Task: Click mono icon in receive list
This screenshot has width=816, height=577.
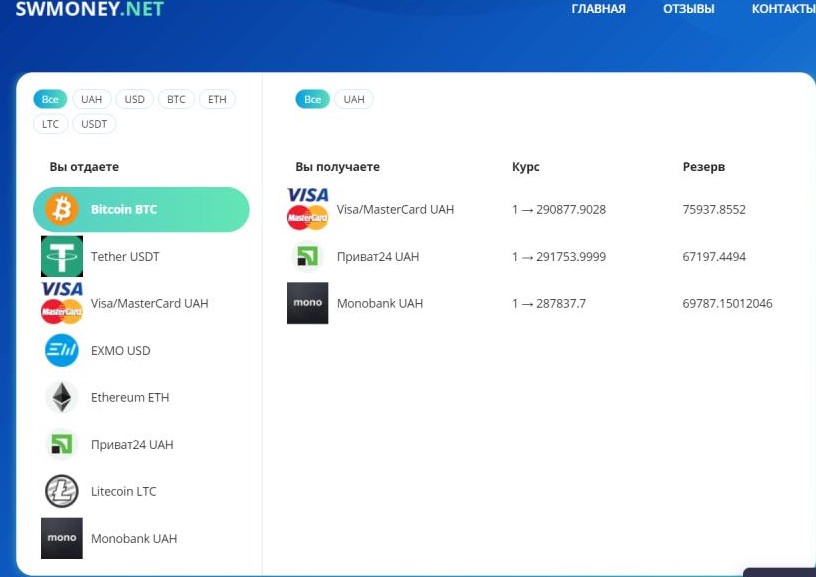Action: click(308, 303)
